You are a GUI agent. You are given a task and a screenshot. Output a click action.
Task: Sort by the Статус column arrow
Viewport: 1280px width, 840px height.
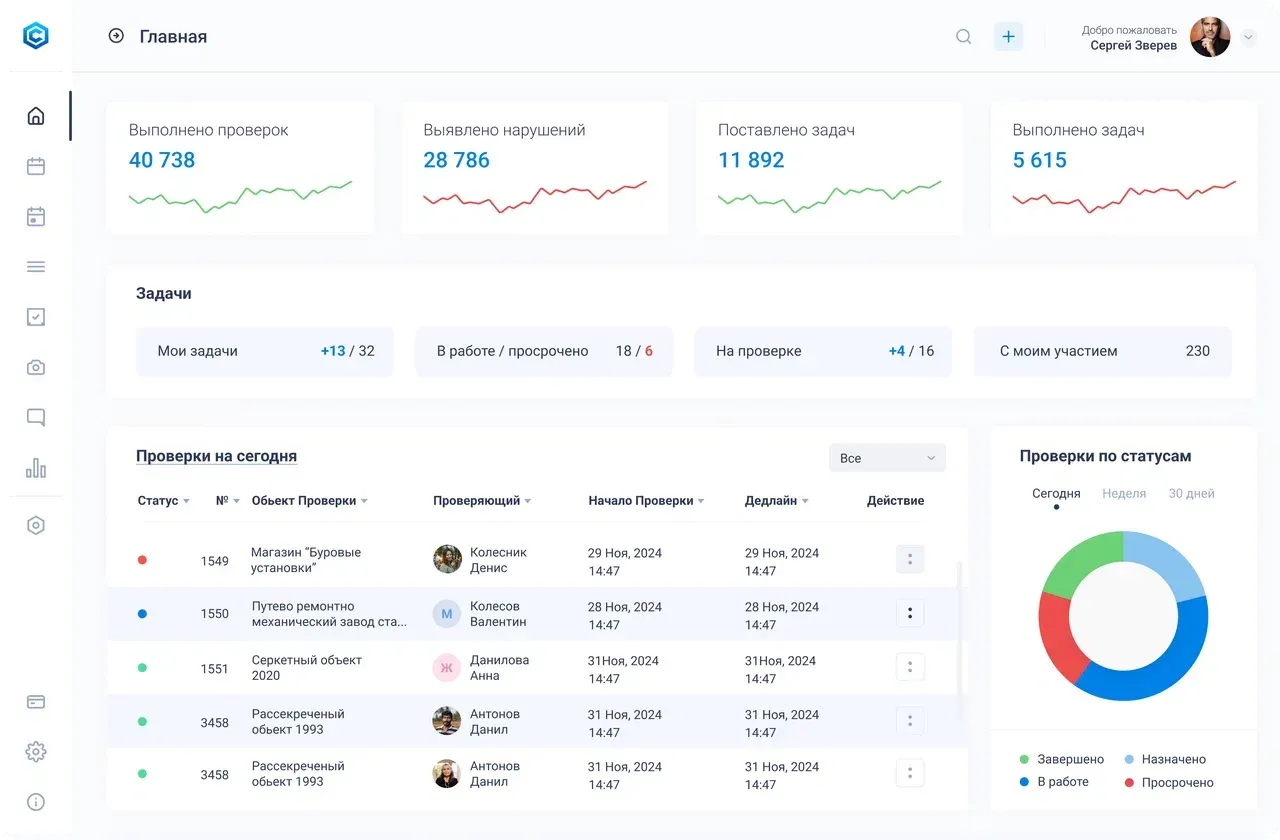pos(186,501)
